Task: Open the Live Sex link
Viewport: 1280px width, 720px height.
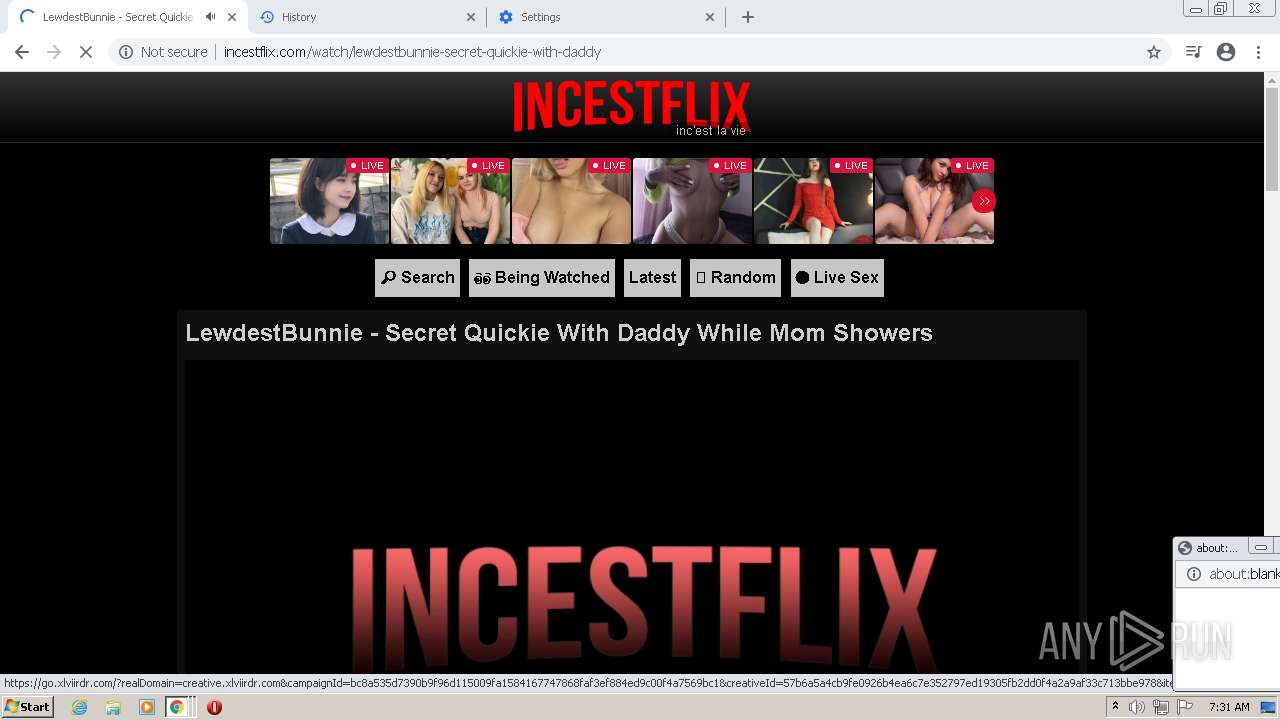Action: pyautogui.click(x=837, y=278)
